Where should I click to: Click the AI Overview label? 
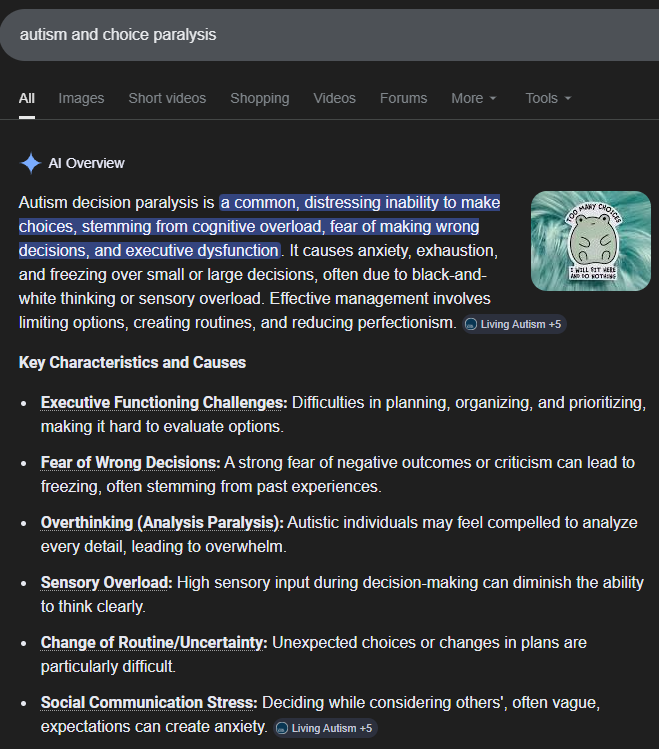[86, 163]
